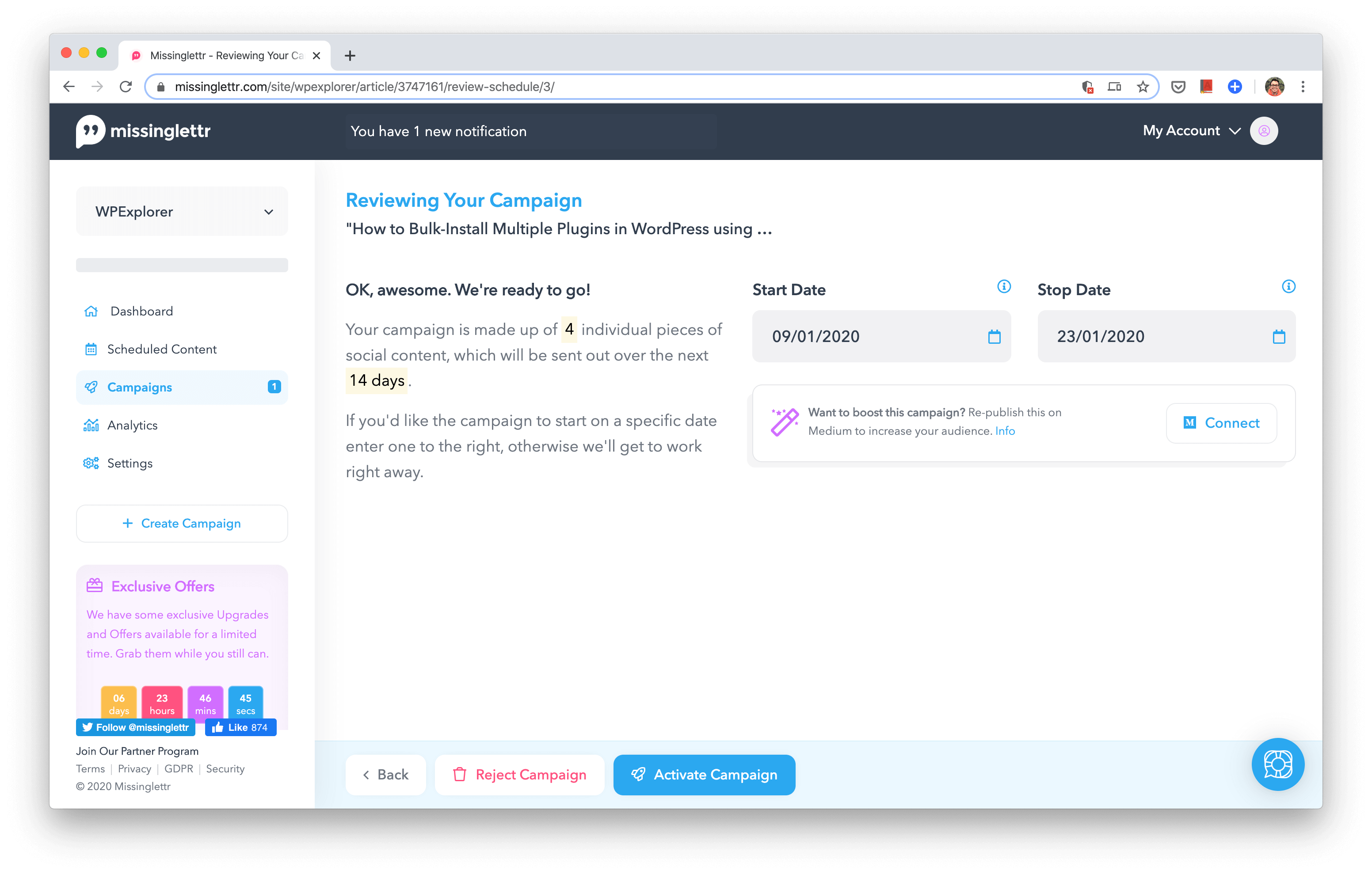Click the Reject Campaign button

coord(519,775)
